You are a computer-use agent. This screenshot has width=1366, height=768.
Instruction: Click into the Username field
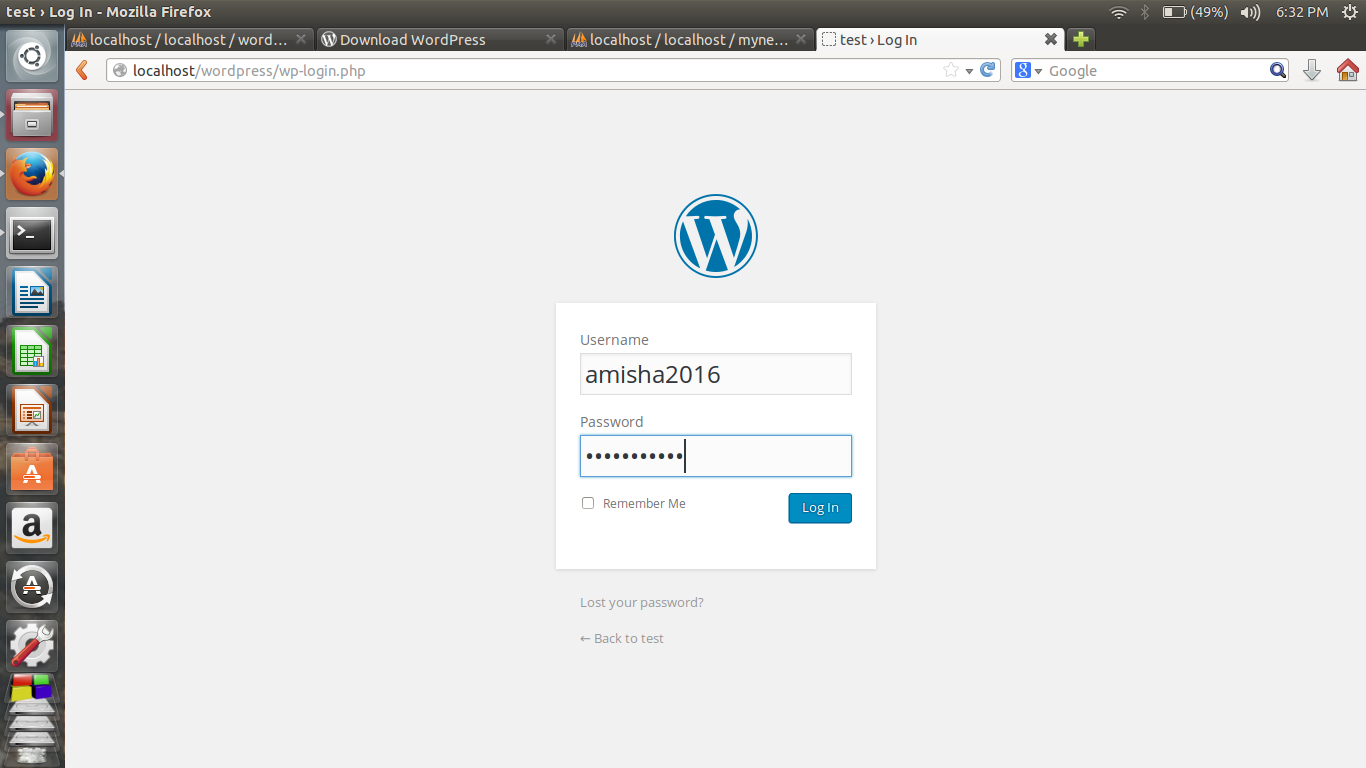(716, 374)
